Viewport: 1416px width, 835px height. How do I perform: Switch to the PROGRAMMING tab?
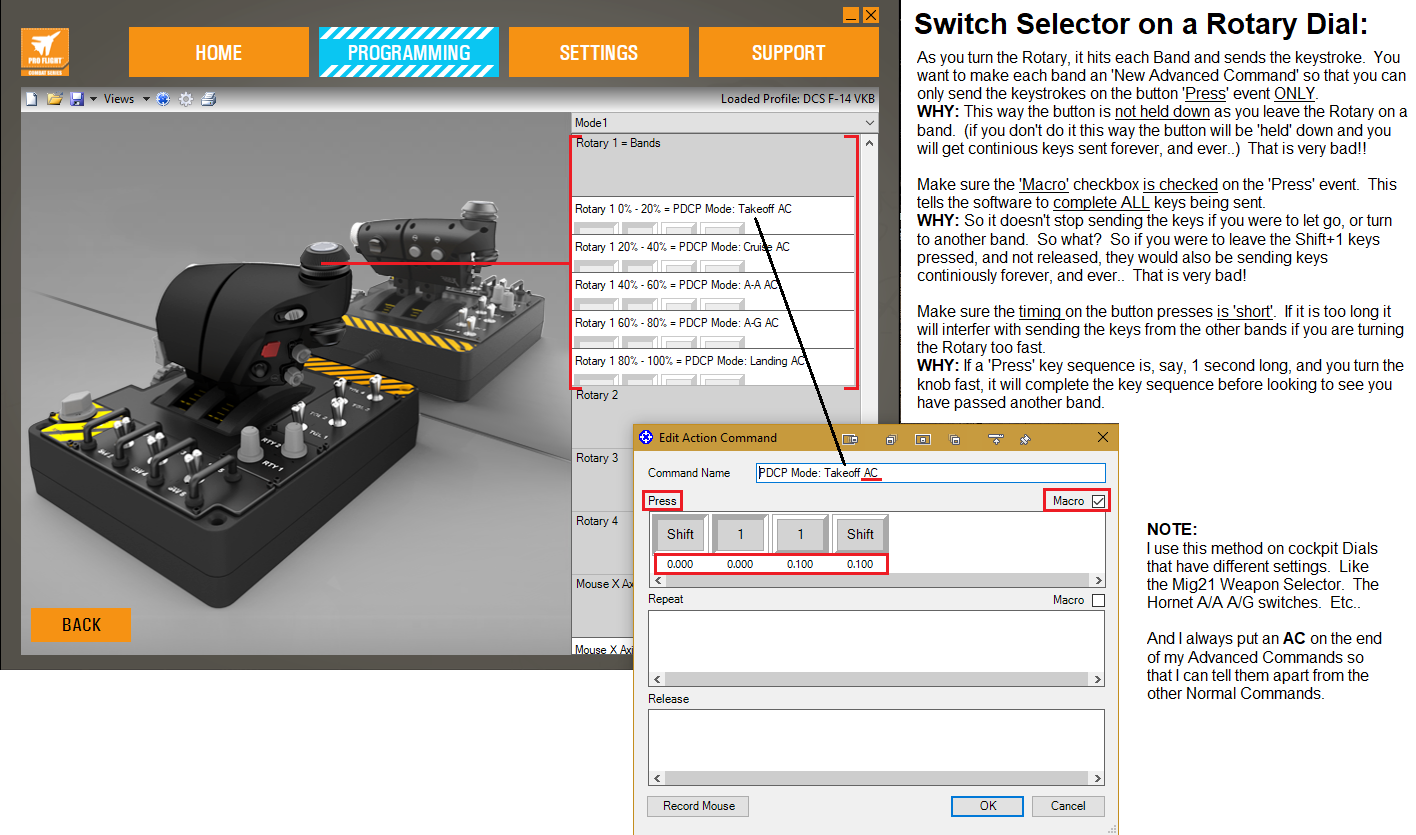point(409,52)
